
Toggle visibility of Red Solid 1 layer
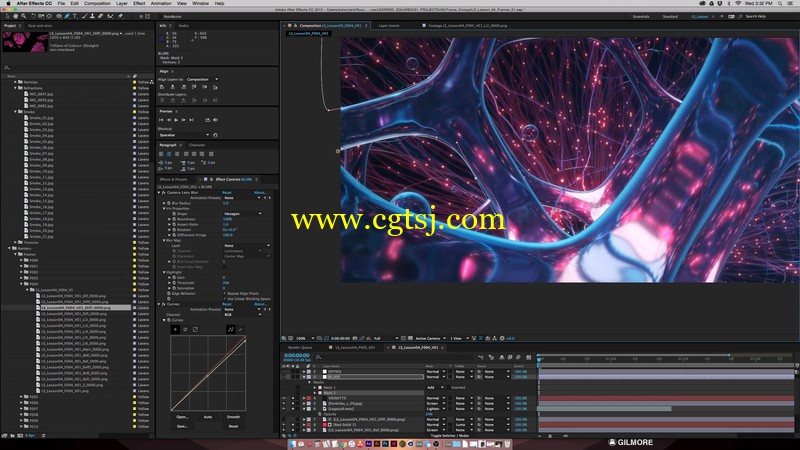tap(284, 424)
